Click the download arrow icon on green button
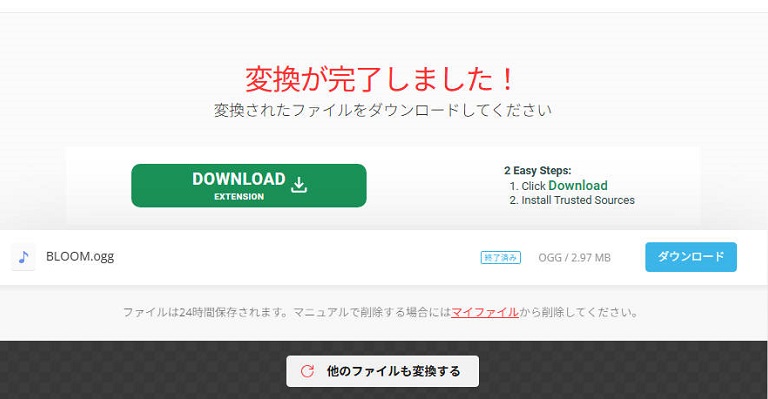This screenshot has height=399, width=768. point(299,185)
